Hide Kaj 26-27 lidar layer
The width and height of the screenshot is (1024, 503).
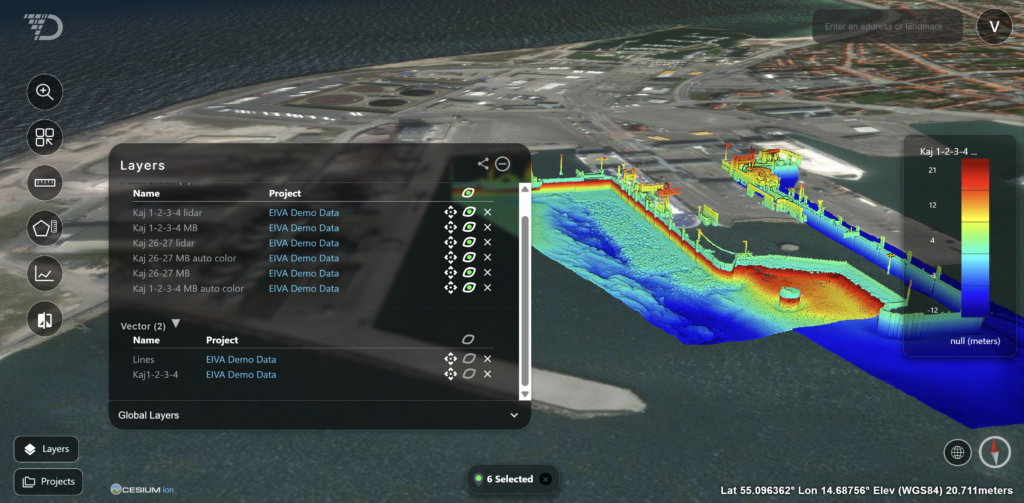tap(468, 242)
